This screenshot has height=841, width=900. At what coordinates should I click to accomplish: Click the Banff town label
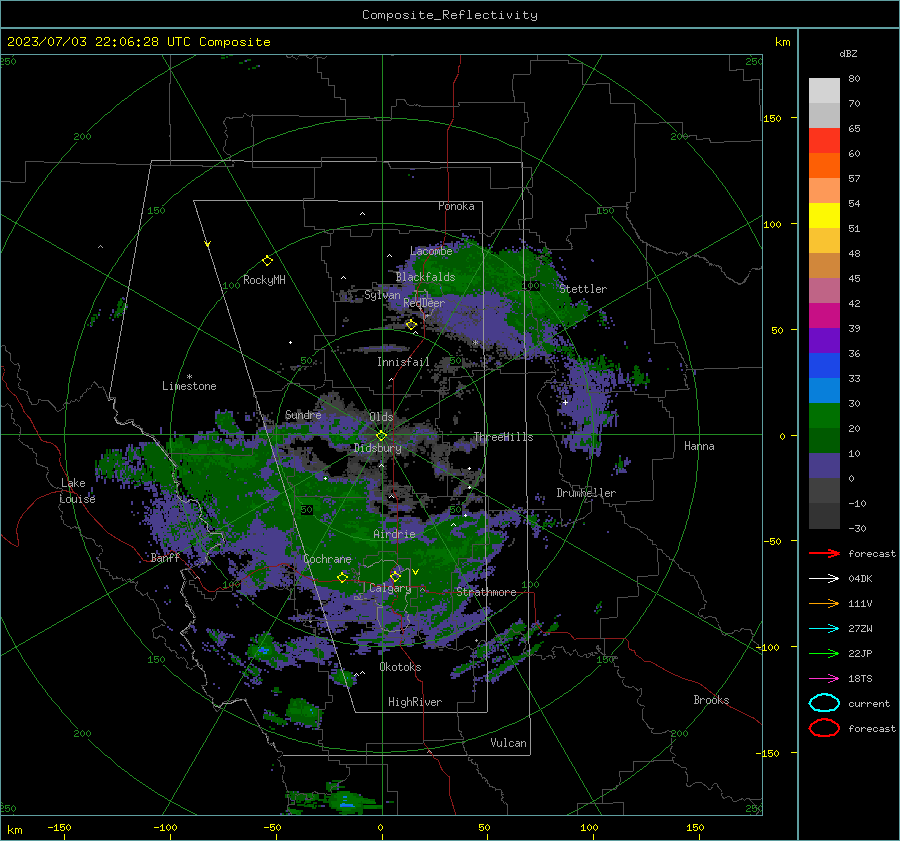[165, 557]
